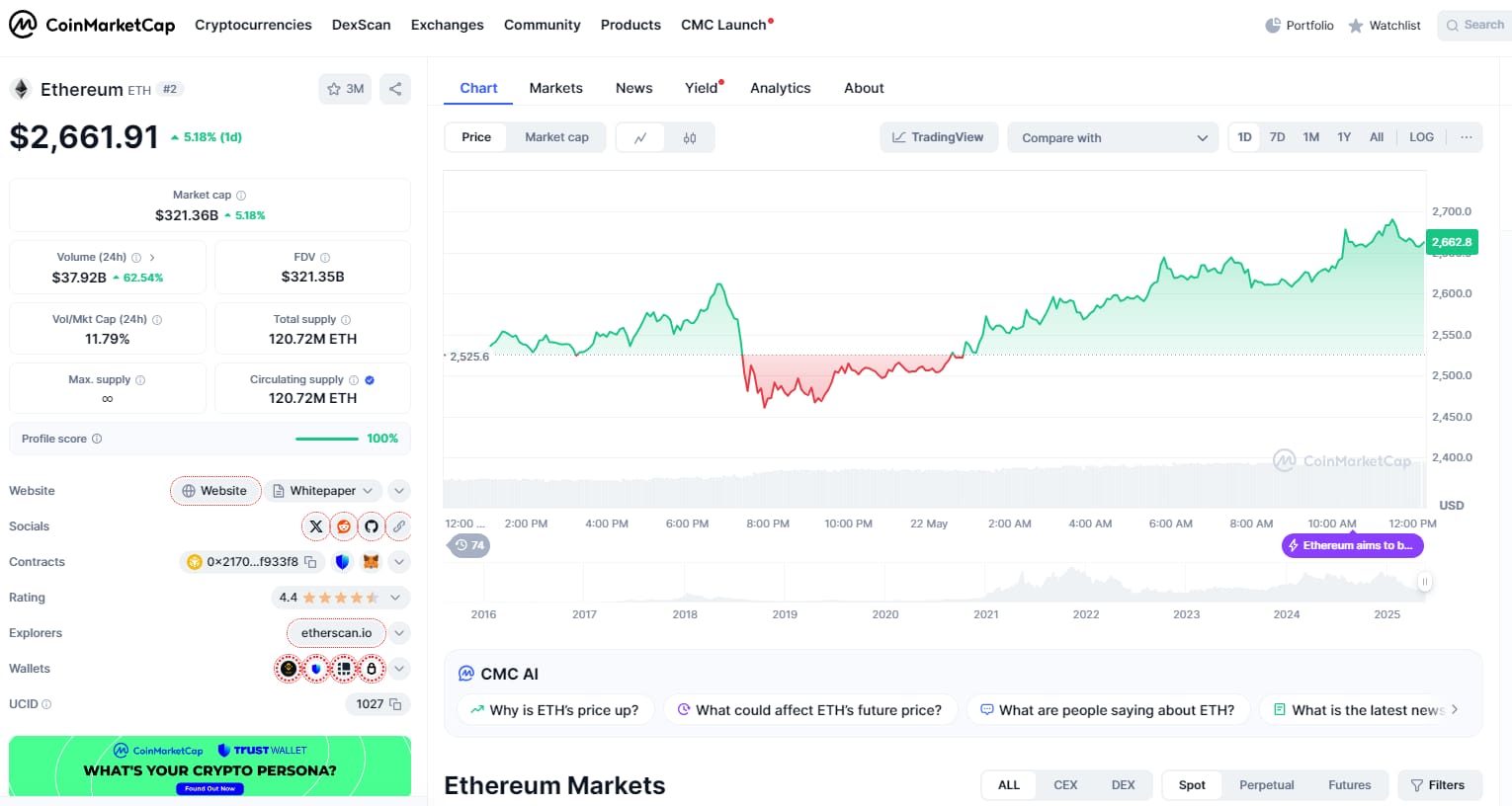This screenshot has width=1512, height=806.
Task: Add Ethereum to watchlist star button
Action: tap(346, 89)
